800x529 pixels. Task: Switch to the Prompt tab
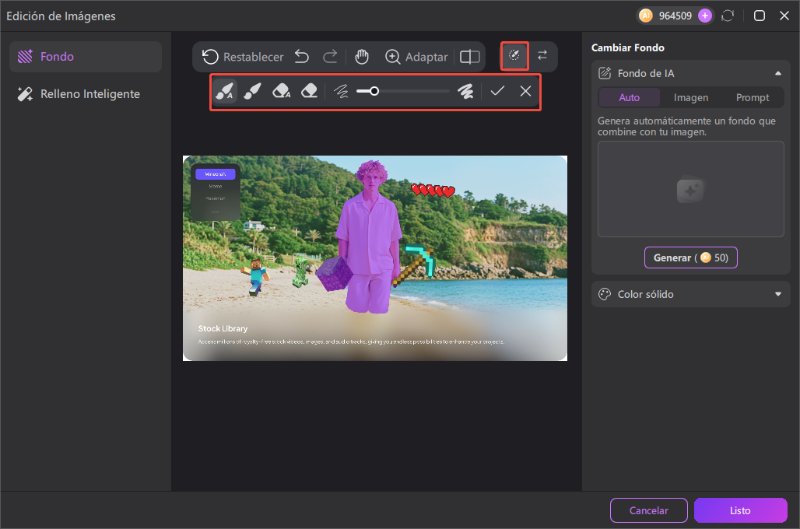[x=753, y=97]
